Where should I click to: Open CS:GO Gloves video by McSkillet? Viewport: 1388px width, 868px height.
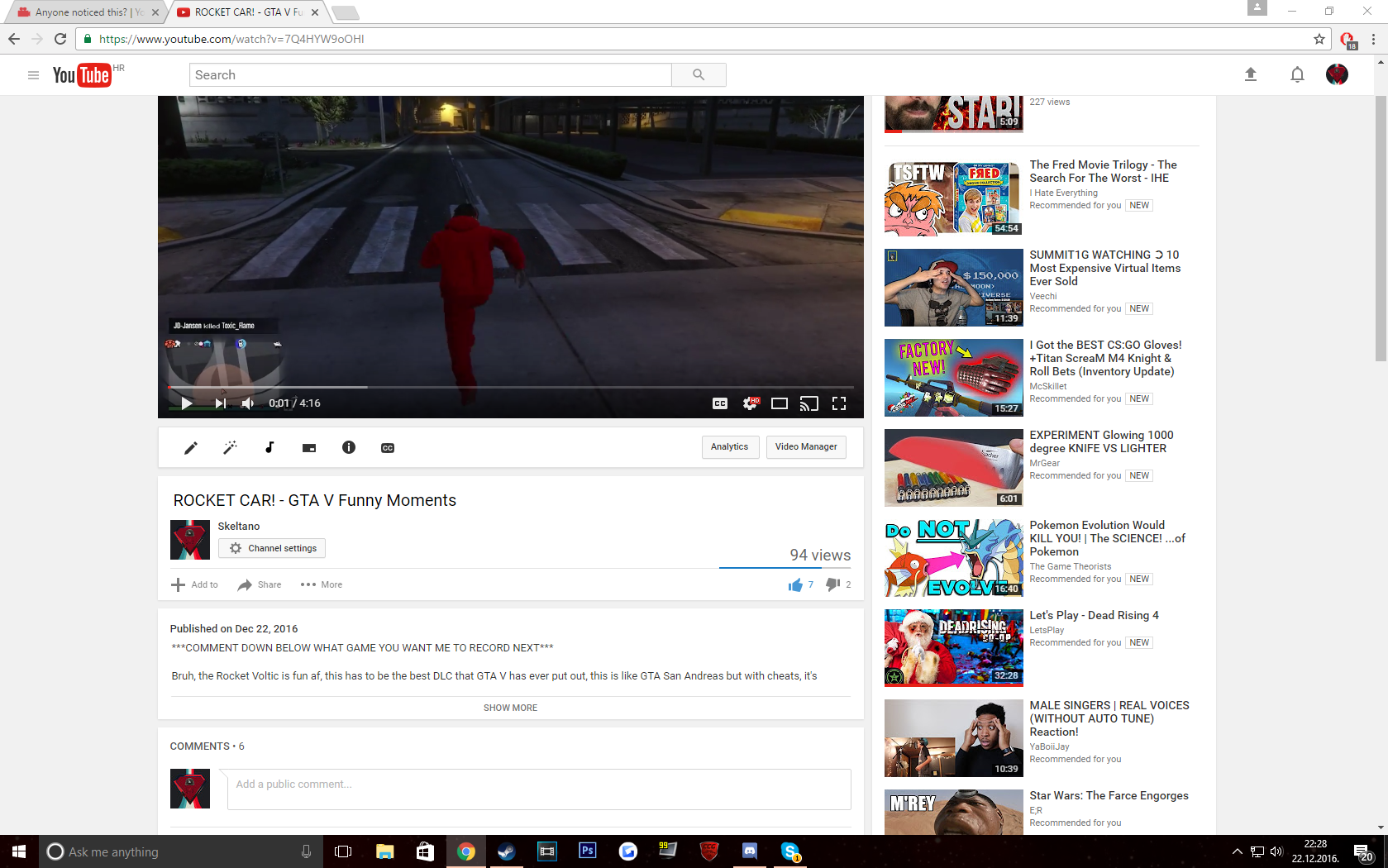(1105, 358)
